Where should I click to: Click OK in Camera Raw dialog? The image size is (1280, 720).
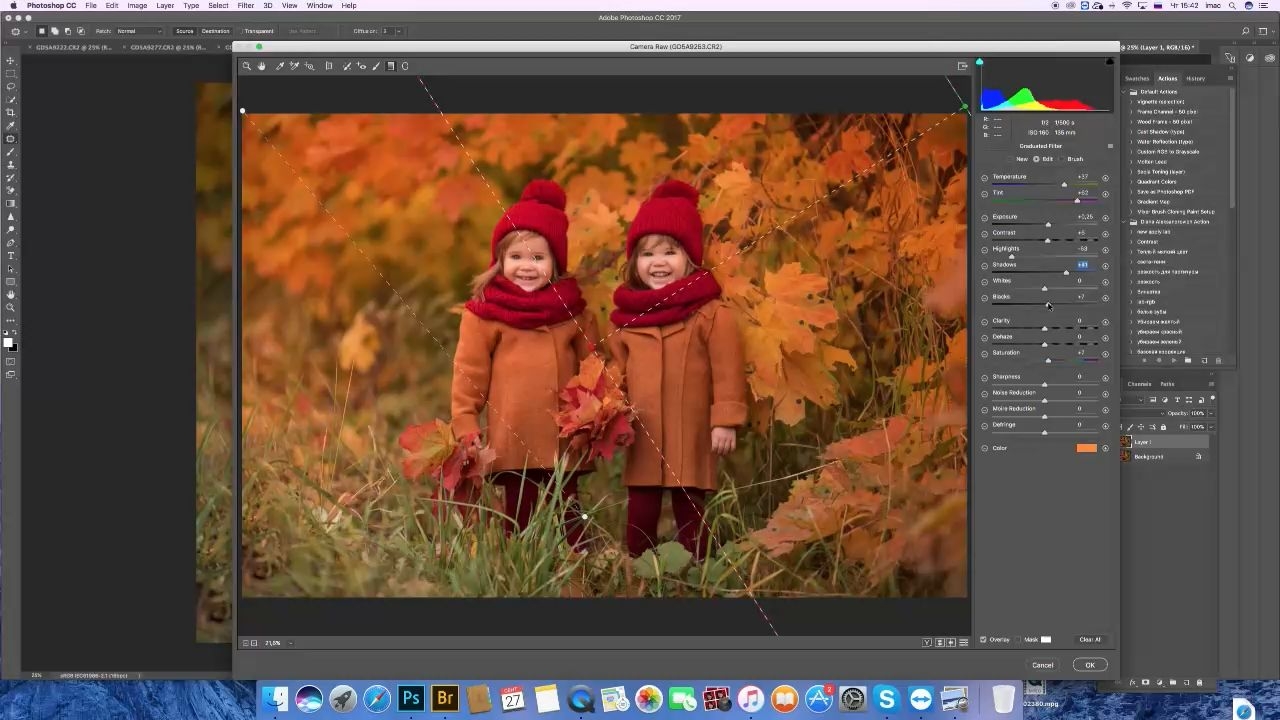(1090, 665)
